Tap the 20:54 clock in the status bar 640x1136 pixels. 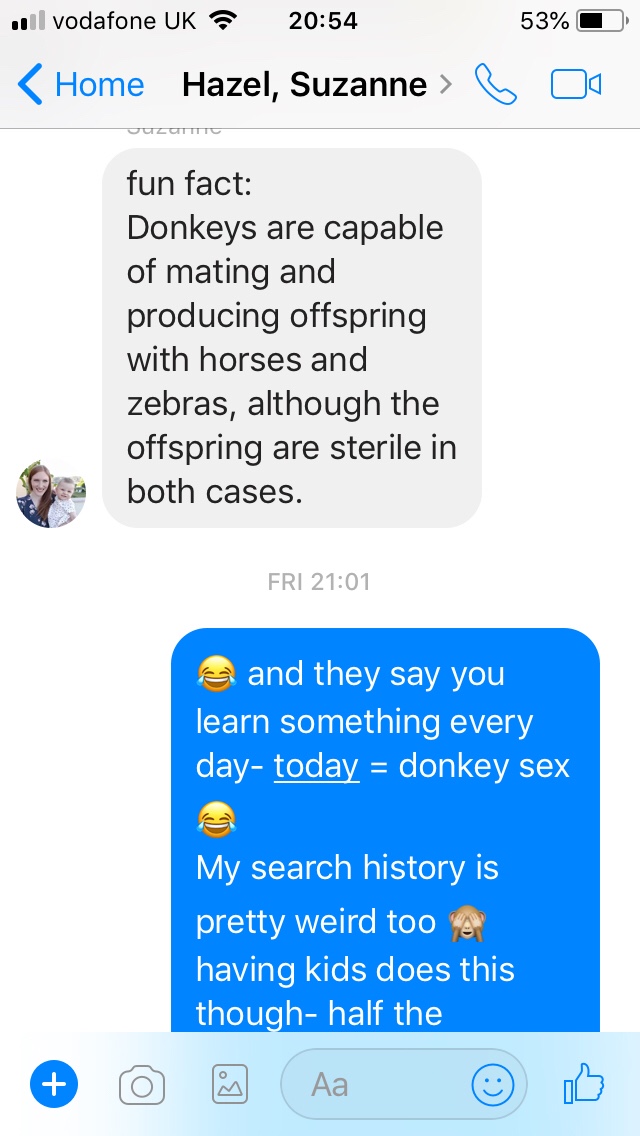click(323, 21)
